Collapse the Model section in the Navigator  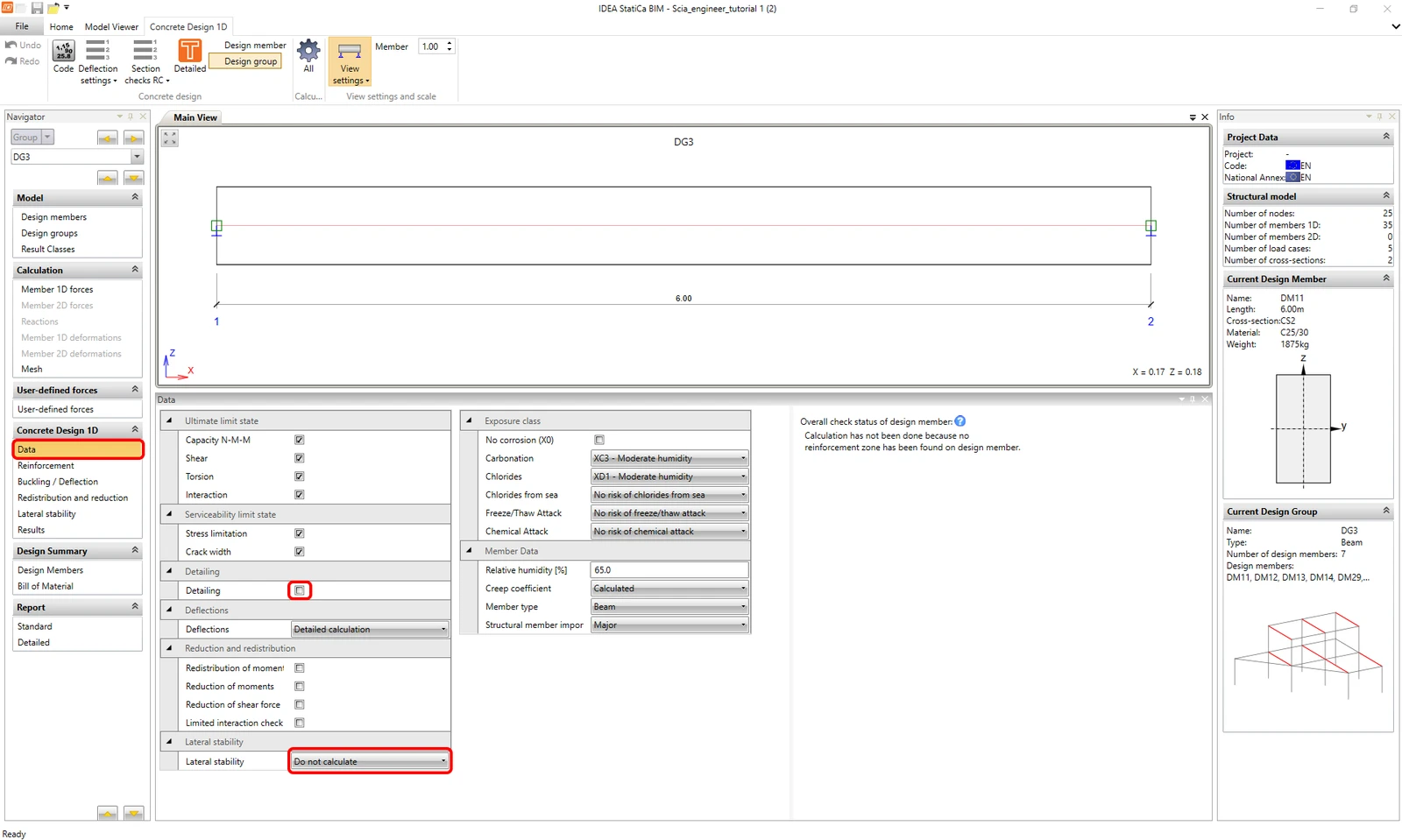[135, 197]
